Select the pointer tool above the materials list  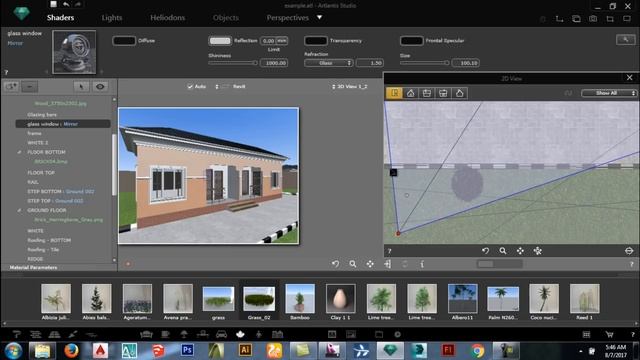click(81, 87)
